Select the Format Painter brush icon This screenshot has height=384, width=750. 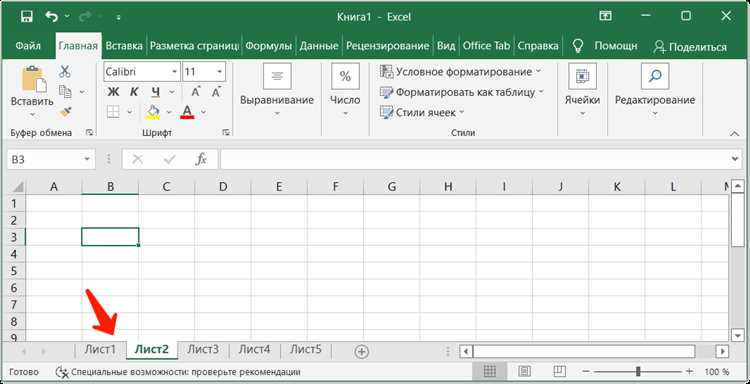tap(65, 111)
